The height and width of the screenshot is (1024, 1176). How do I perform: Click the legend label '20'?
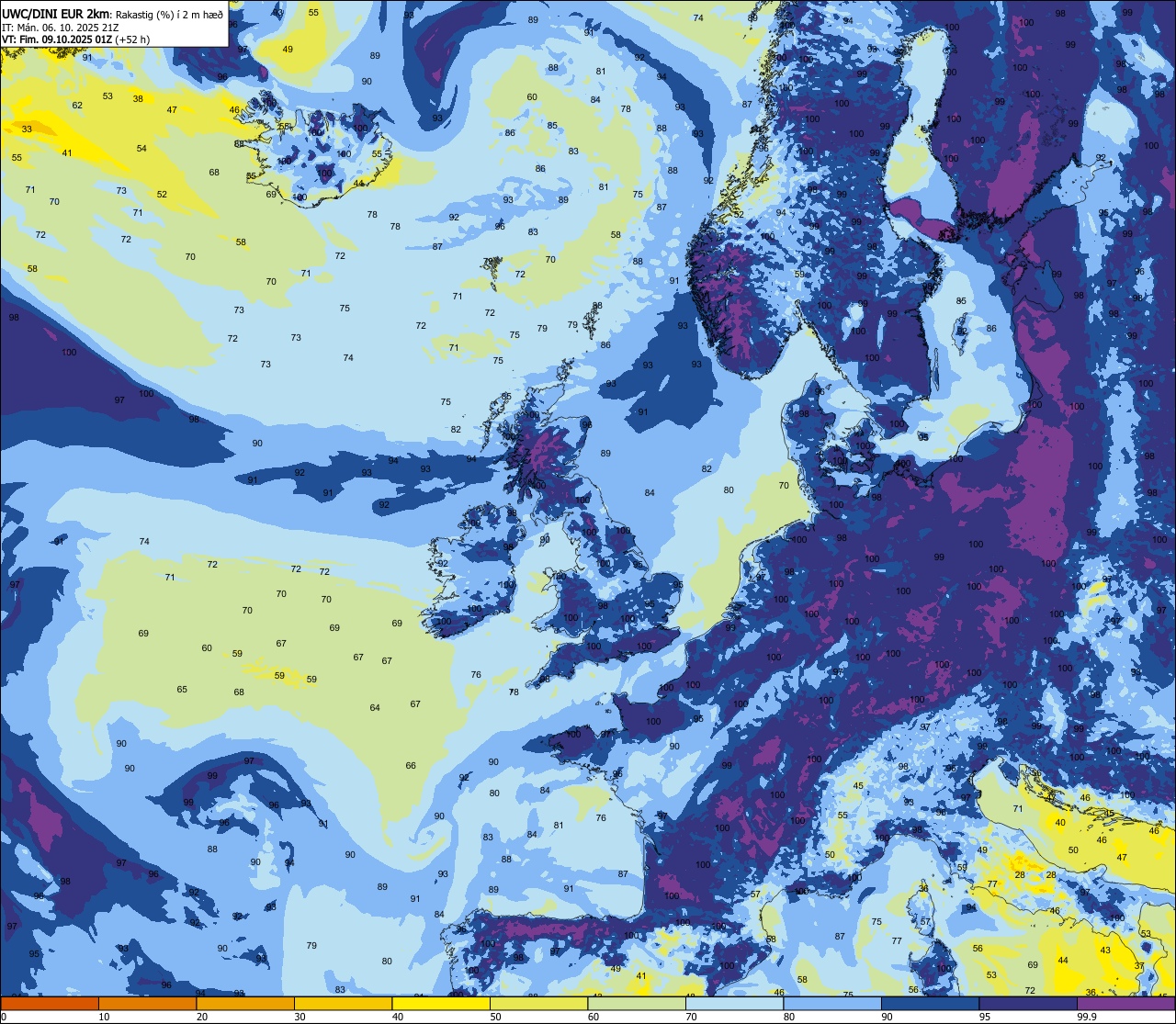202,1017
